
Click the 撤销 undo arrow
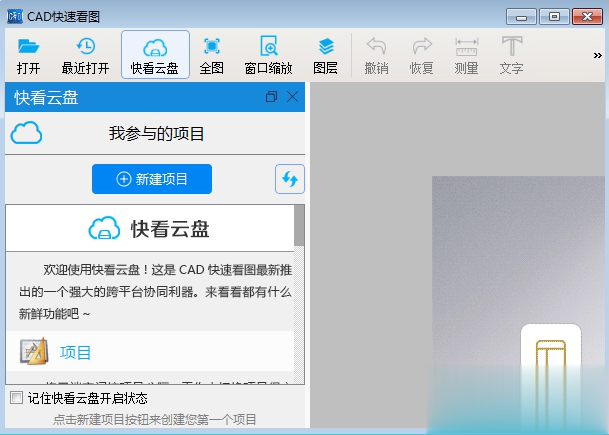click(x=376, y=55)
